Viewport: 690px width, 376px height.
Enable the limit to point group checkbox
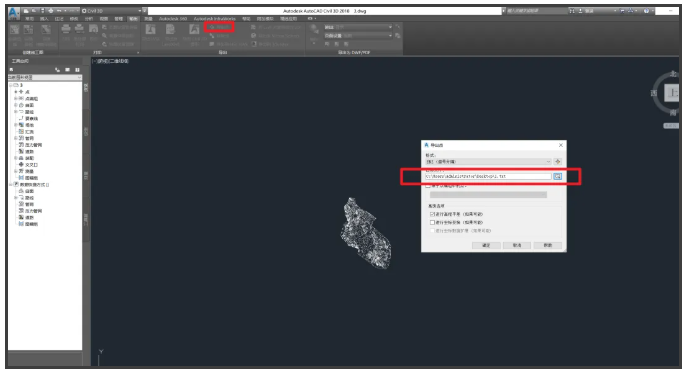(428, 186)
